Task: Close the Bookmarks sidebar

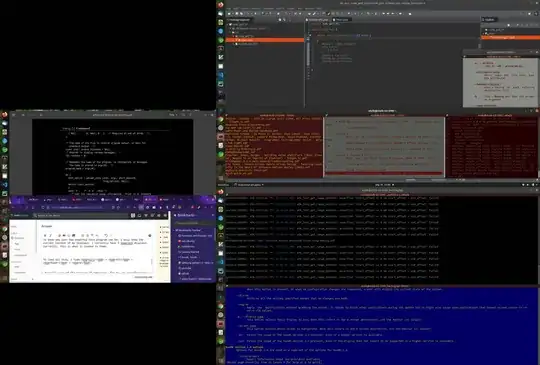Action: click(x=212, y=215)
